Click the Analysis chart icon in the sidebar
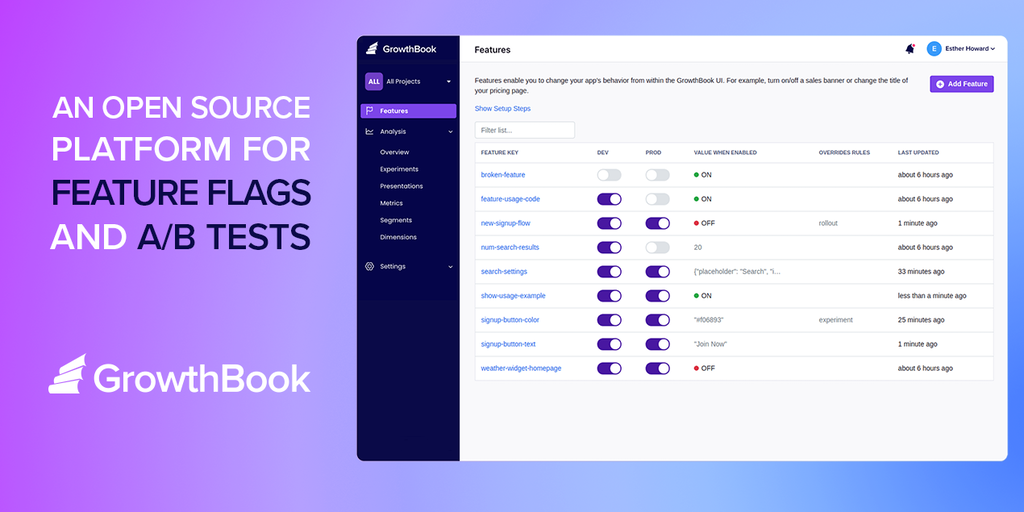The image size is (1024, 512). [370, 131]
